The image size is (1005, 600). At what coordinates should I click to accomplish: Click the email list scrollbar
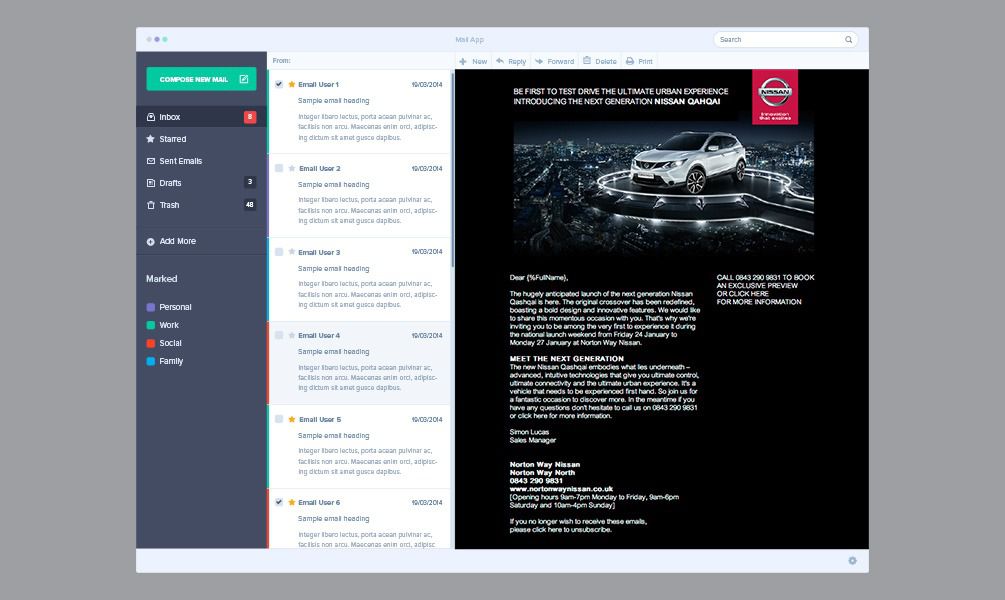453,169
